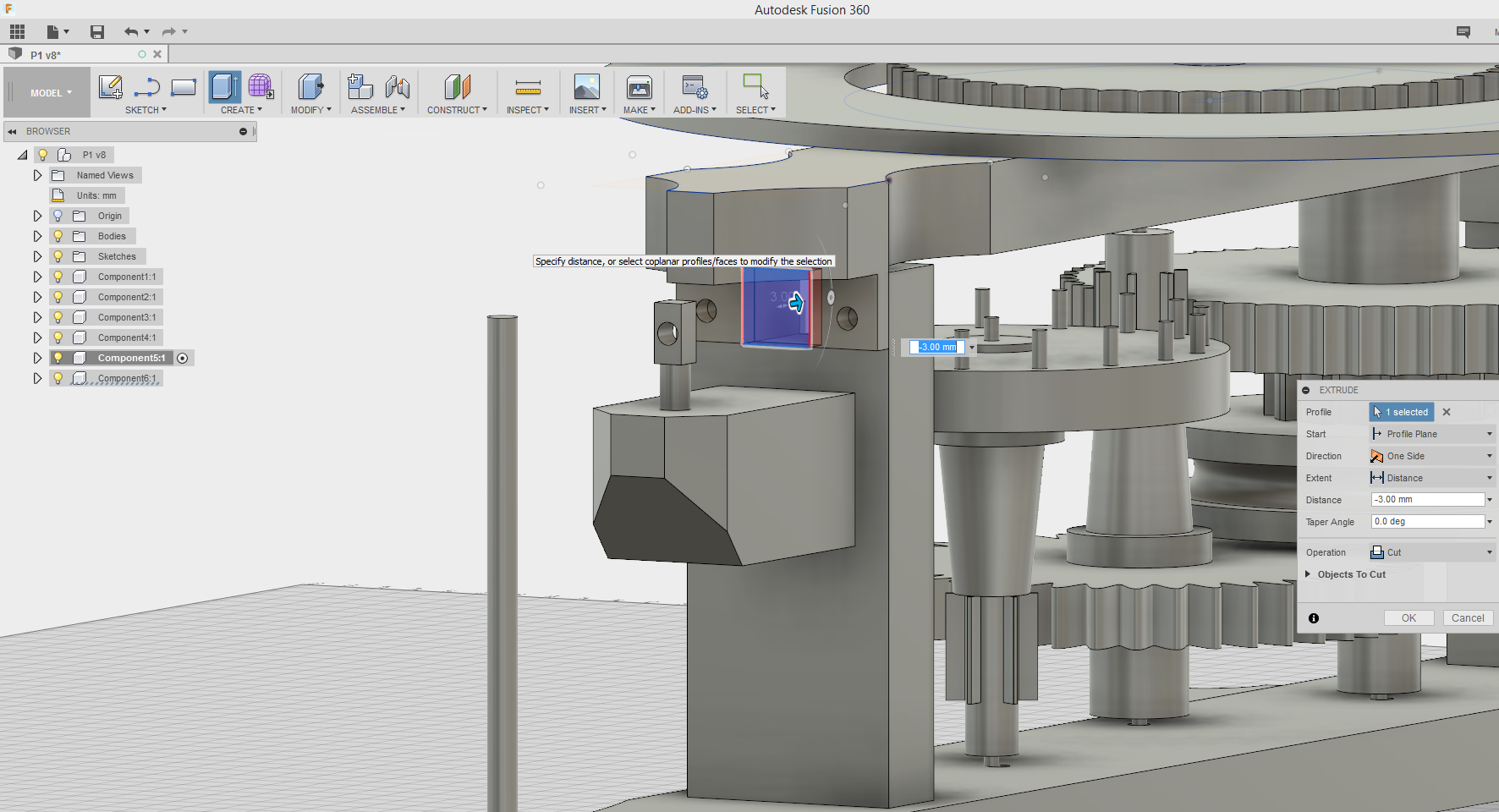Toggle visibility bulb for Component5:1

click(x=58, y=358)
